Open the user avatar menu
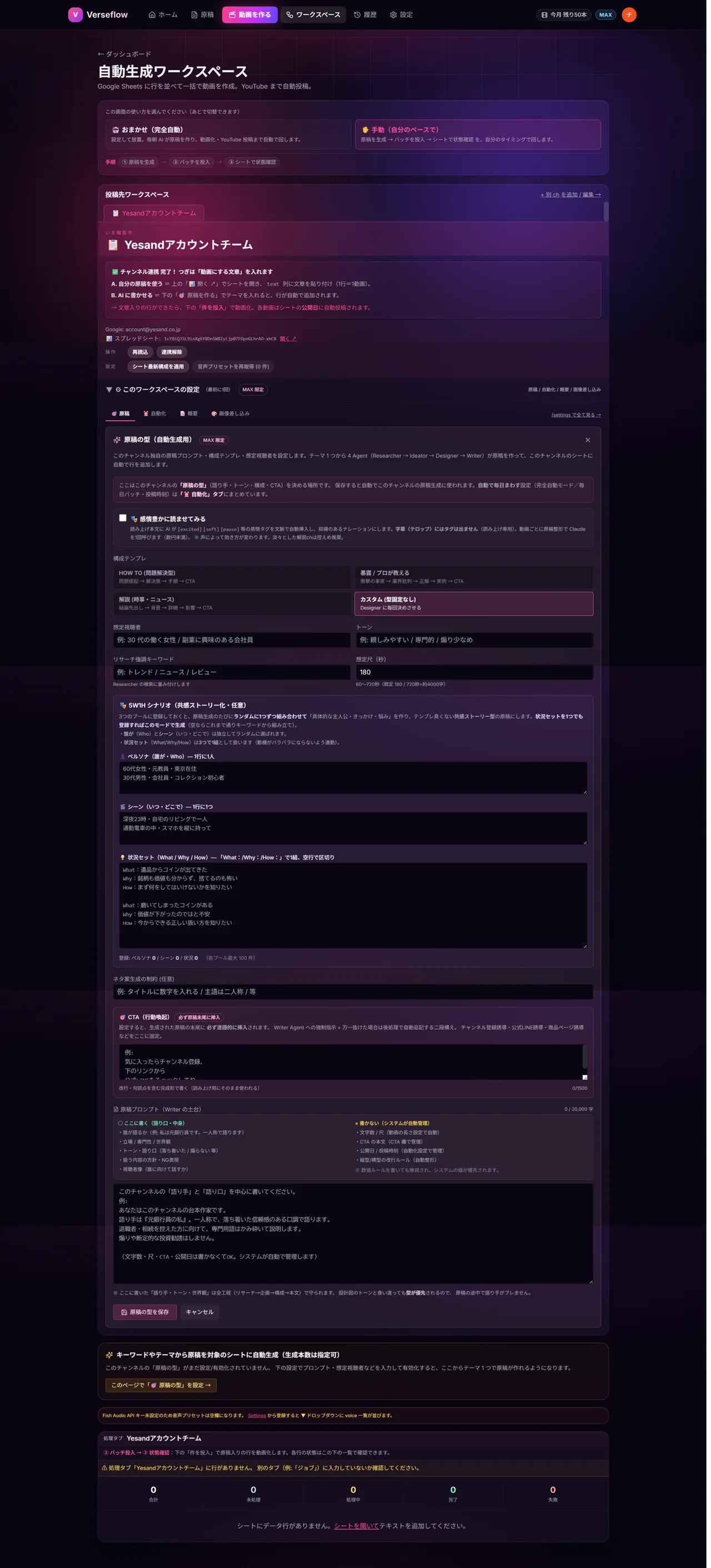Image resolution: width=711 pixels, height=1568 pixels. [x=629, y=14]
